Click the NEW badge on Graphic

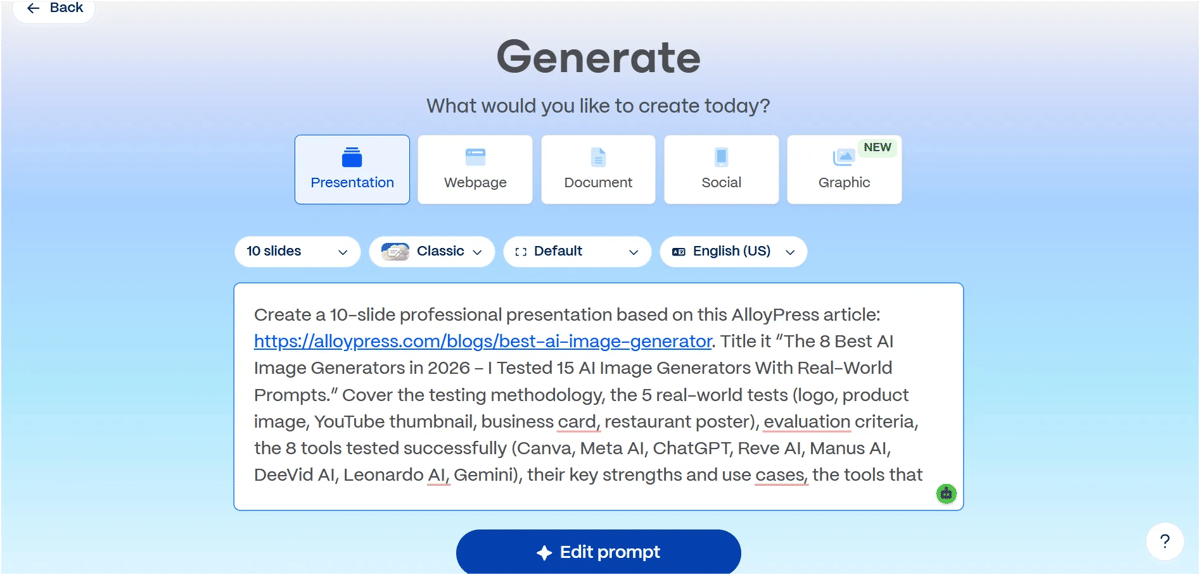(877, 147)
